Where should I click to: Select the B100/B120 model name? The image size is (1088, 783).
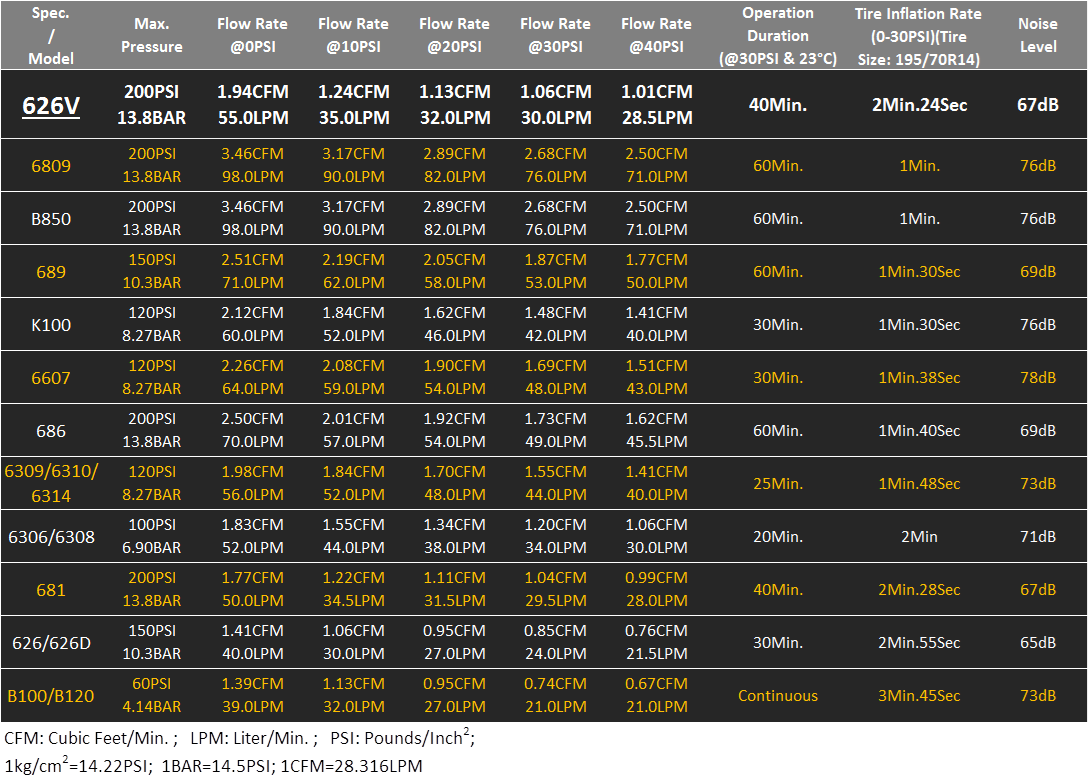(x=51, y=696)
